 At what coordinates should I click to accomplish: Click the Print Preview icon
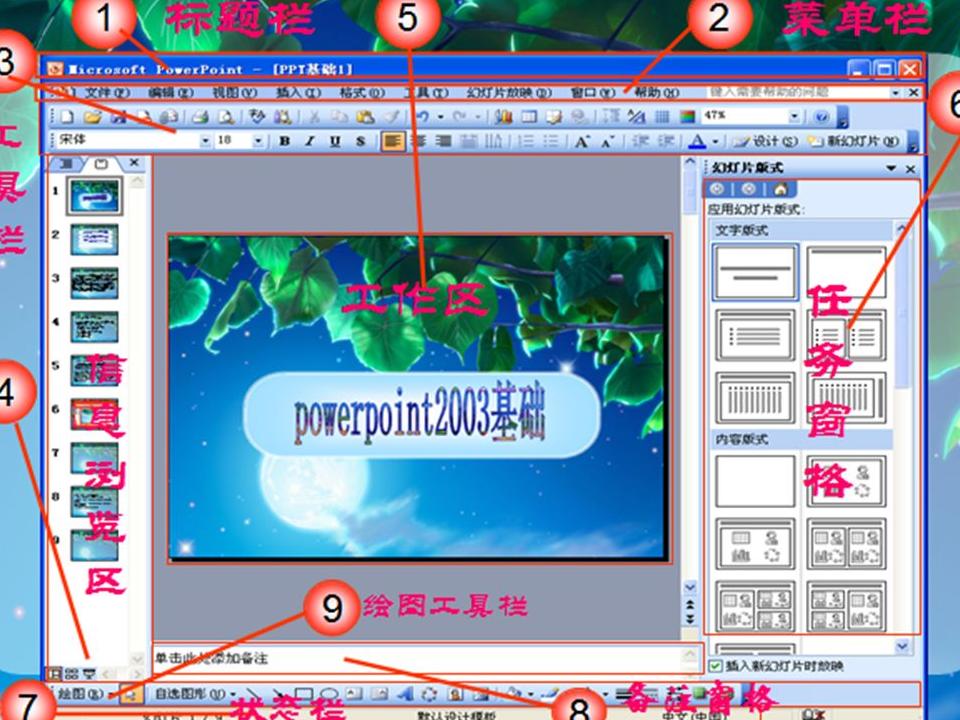(x=225, y=116)
